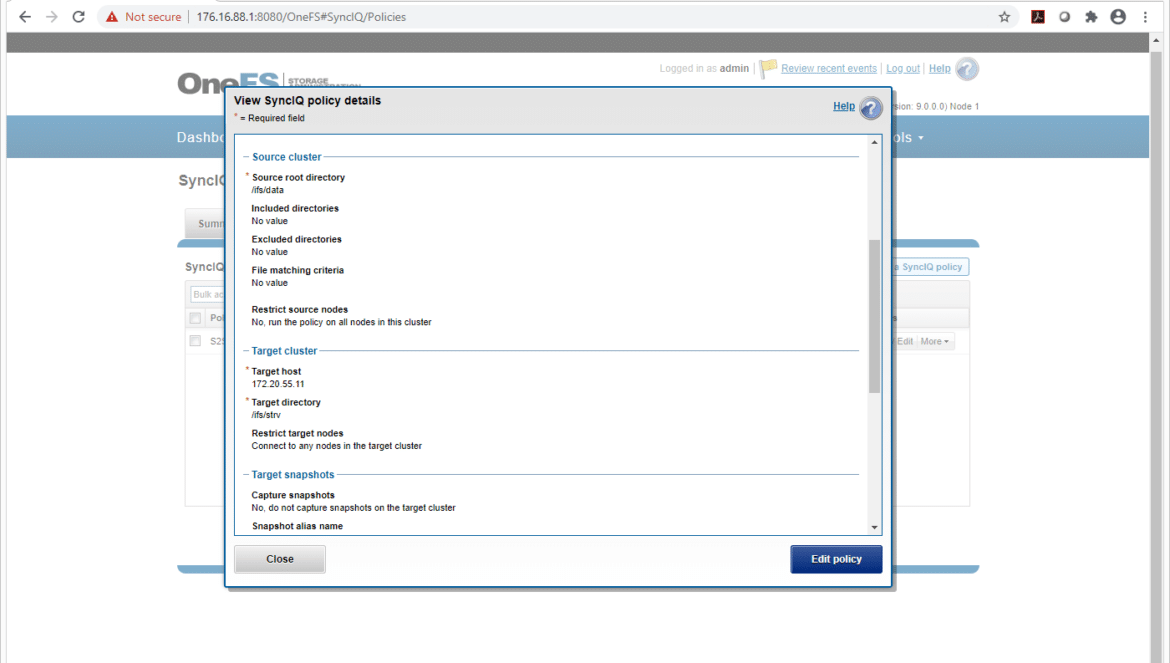Open the Summary tab behind dialog
Image resolution: width=1170 pixels, height=663 pixels.
(205, 224)
